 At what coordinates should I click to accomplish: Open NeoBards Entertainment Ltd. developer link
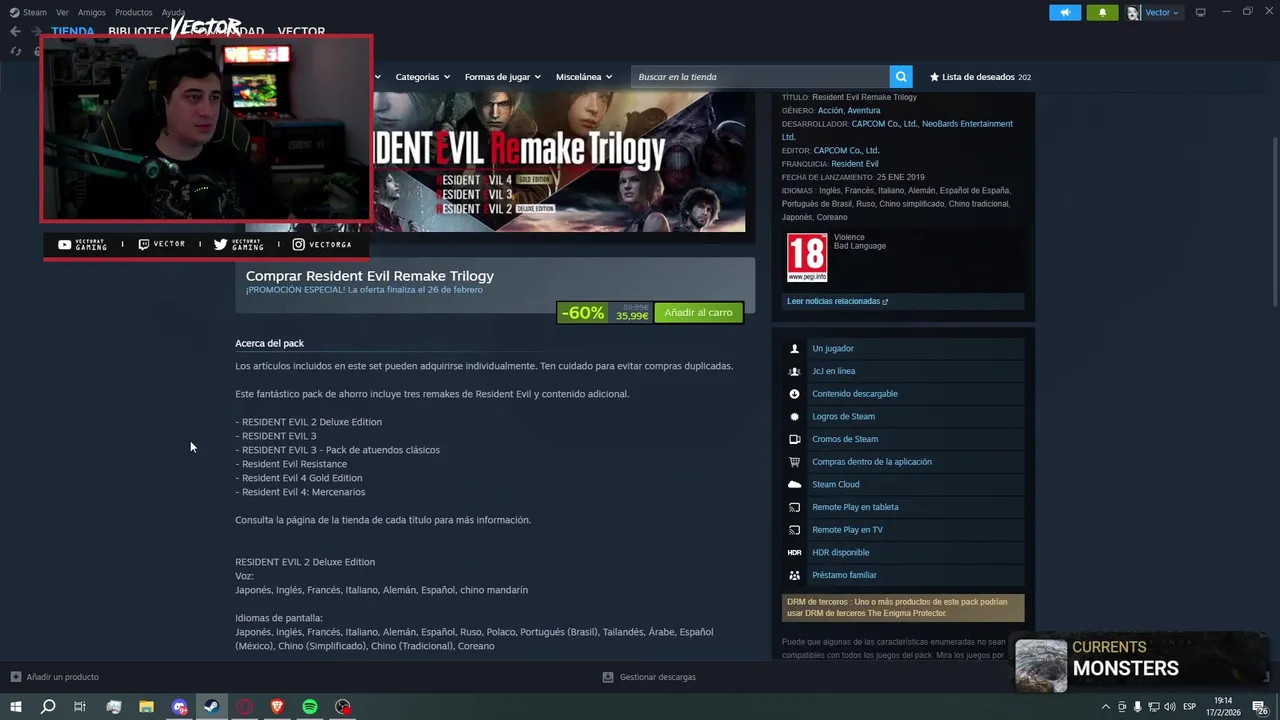(968, 124)
